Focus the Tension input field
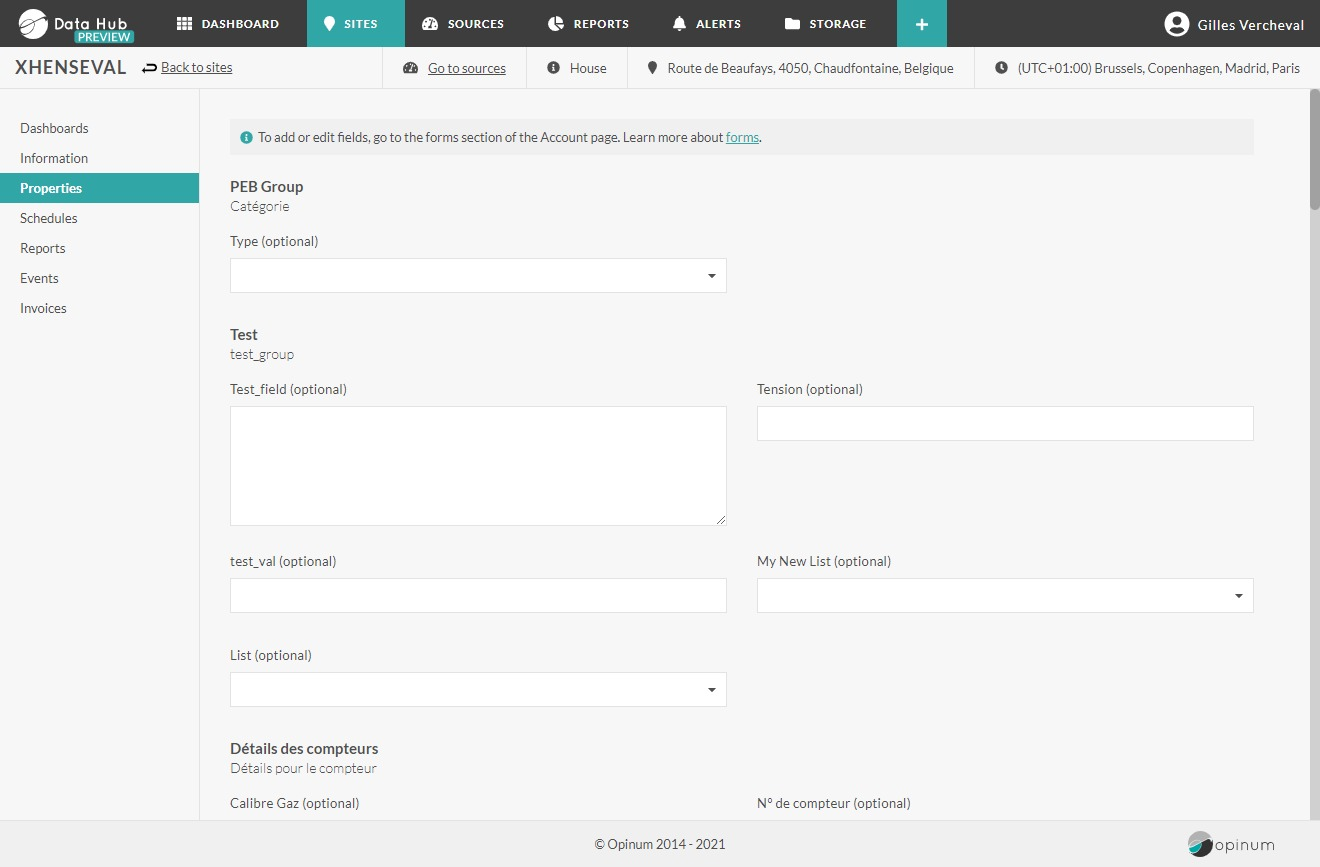This screenshot has width=1320, height=867. coord(1004,424)
